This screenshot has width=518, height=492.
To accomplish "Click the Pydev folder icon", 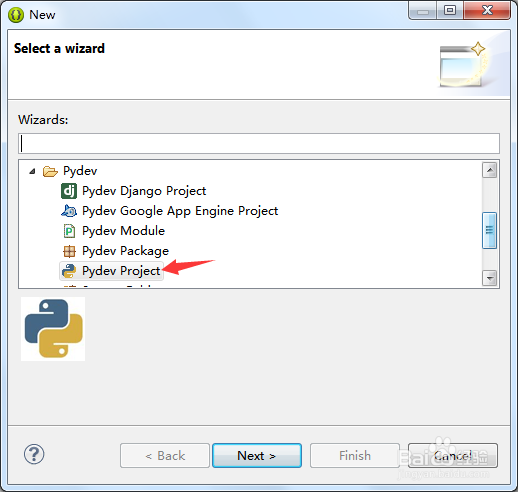I will (x=50, y=171).
